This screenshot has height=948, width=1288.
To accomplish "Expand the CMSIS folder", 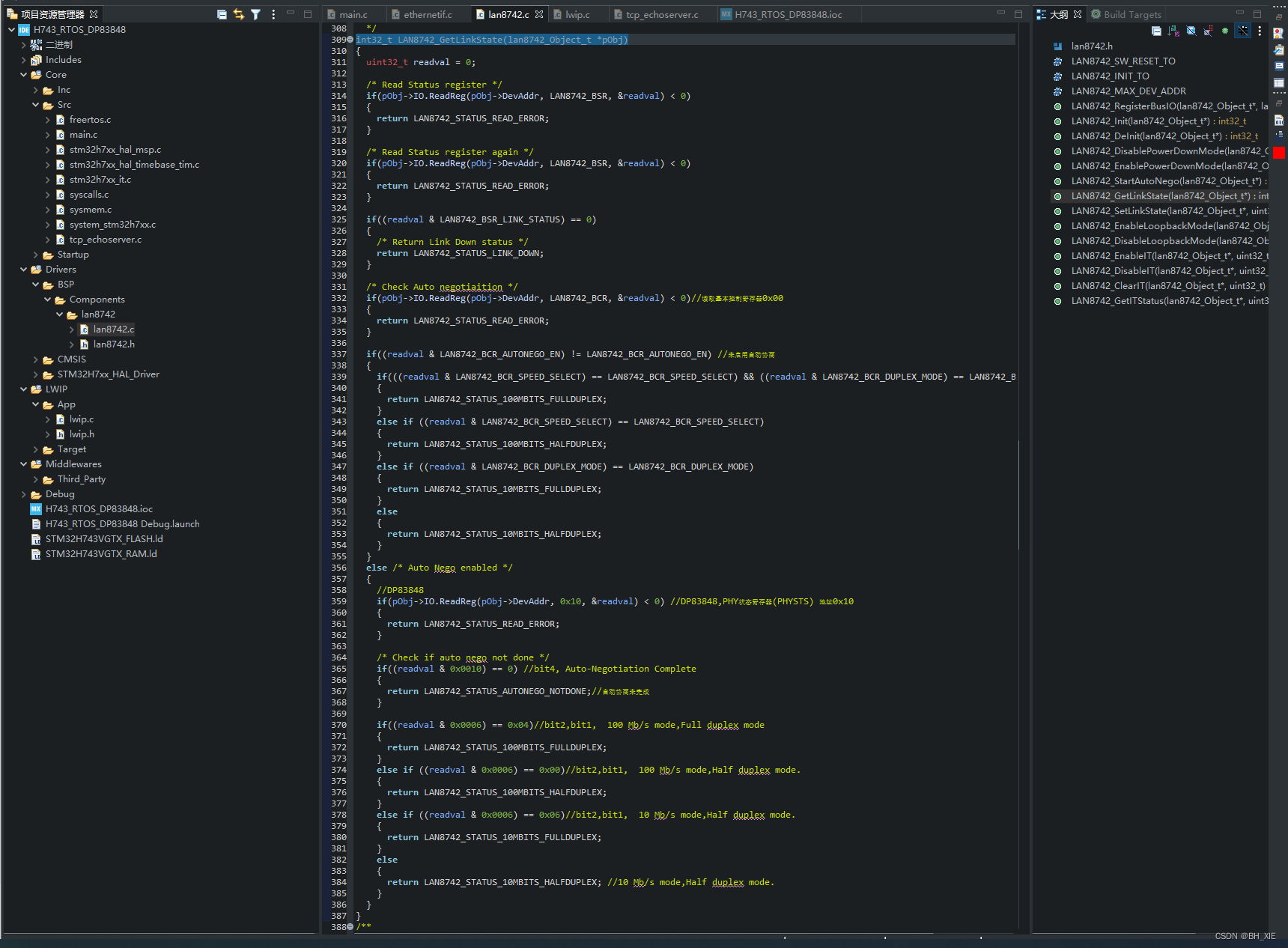I will [x=36, y=359].
